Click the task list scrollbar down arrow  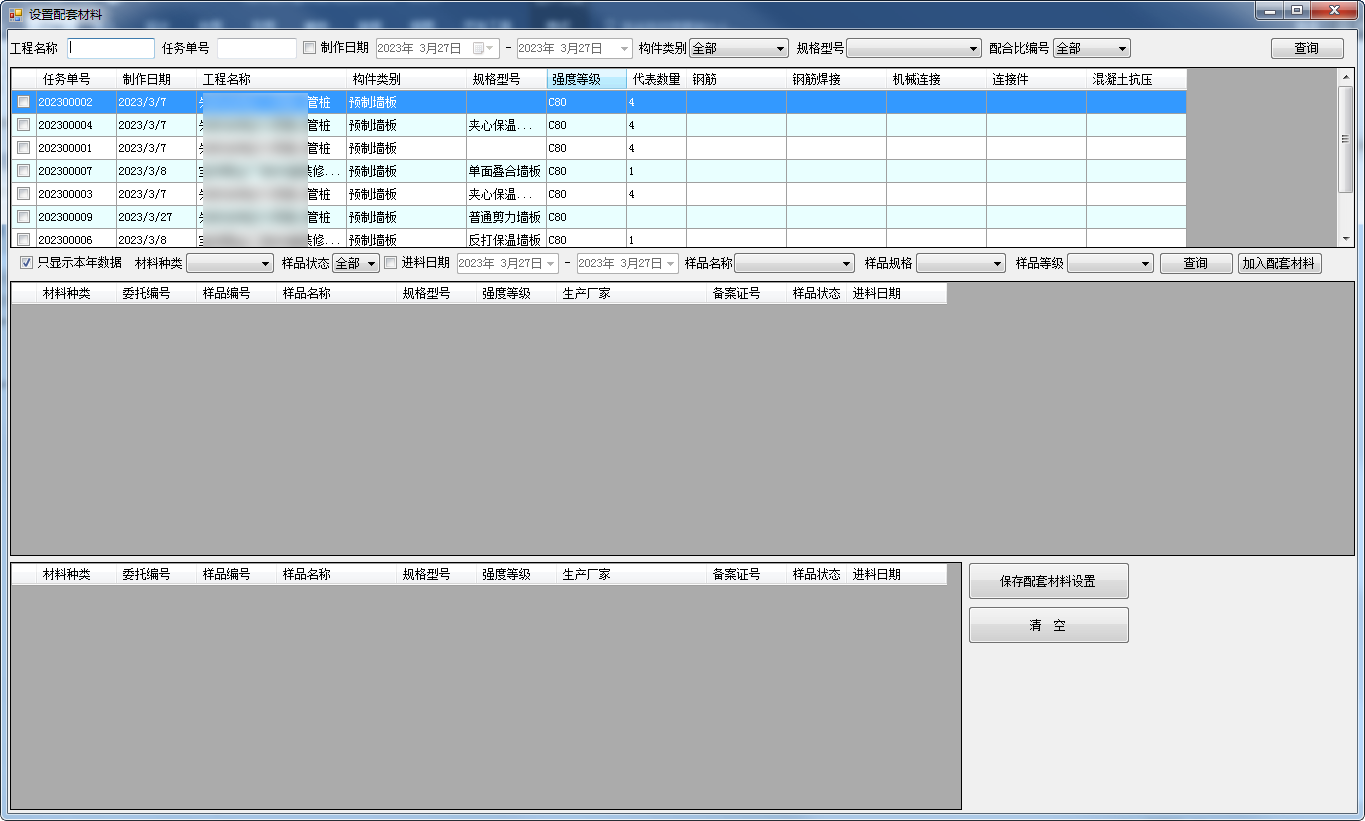click(1346, 239)
